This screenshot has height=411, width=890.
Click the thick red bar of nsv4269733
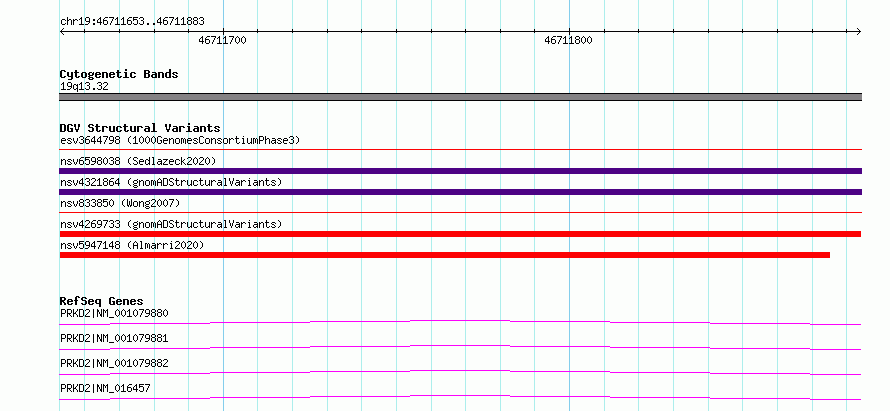coord(460,234)
